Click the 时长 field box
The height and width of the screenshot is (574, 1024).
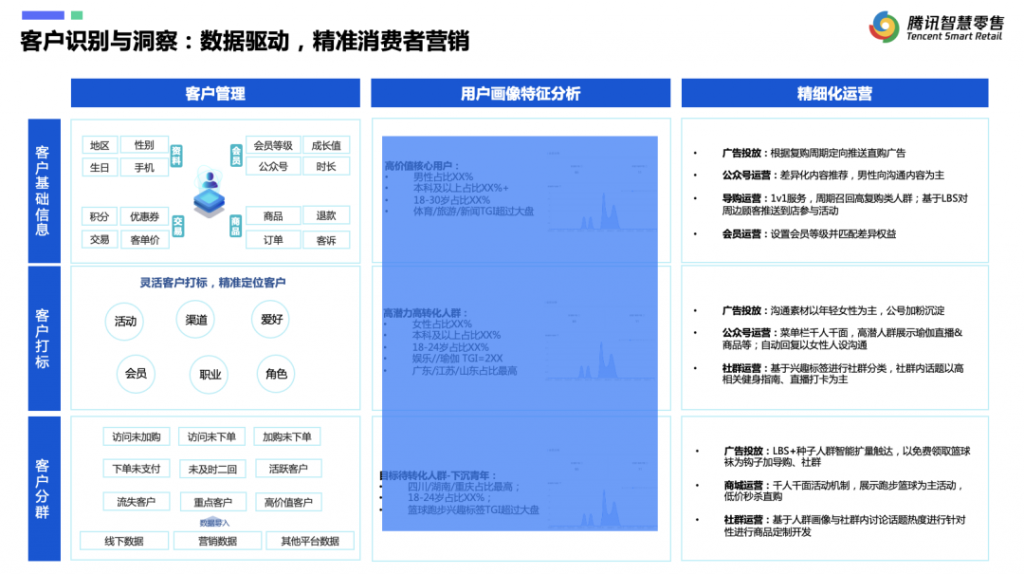(x=326, y=167)
